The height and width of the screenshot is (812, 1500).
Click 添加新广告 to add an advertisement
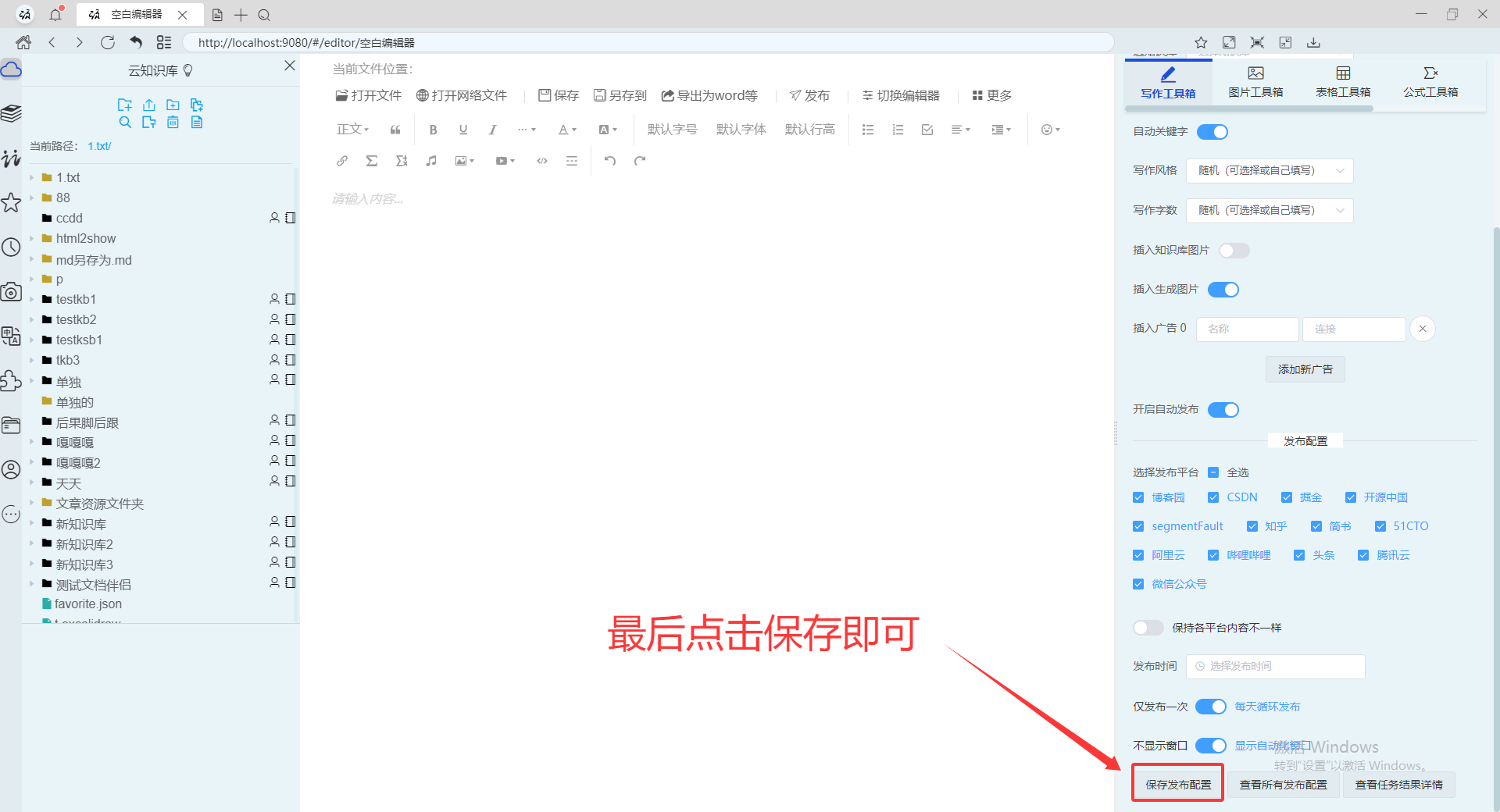click(x=1305, y=369)
